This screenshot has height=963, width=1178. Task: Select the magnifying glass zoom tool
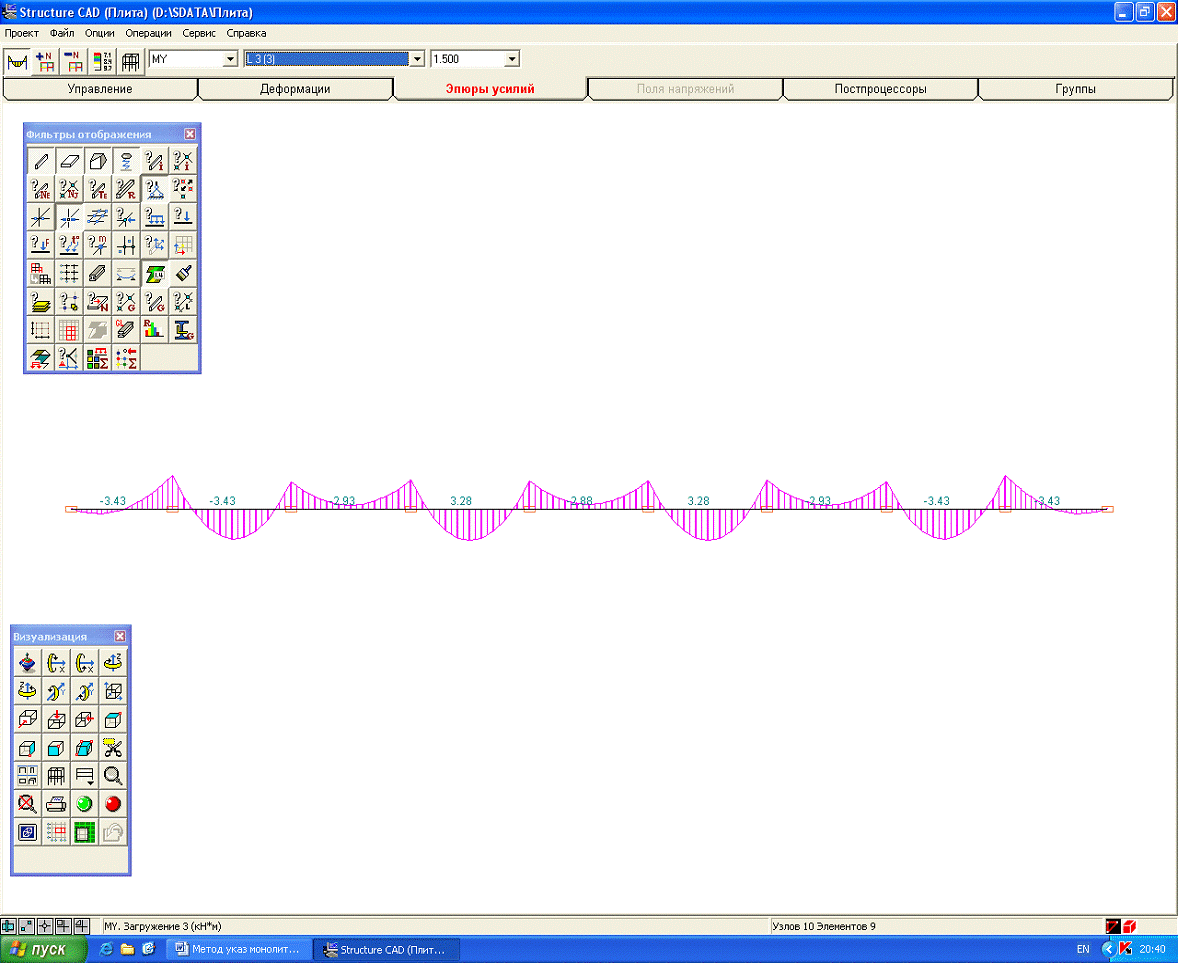click(113, 775)
